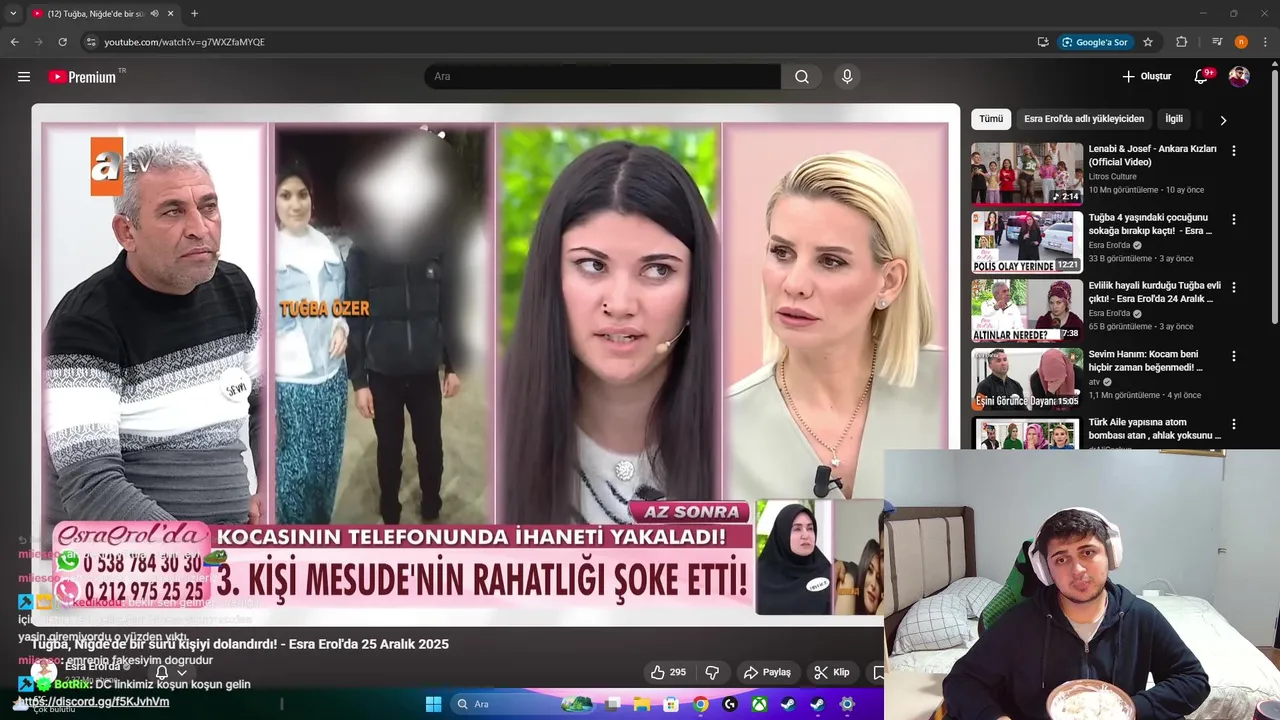
Task: Close the current YouTube browser tab
Action: tap(171, 13)
